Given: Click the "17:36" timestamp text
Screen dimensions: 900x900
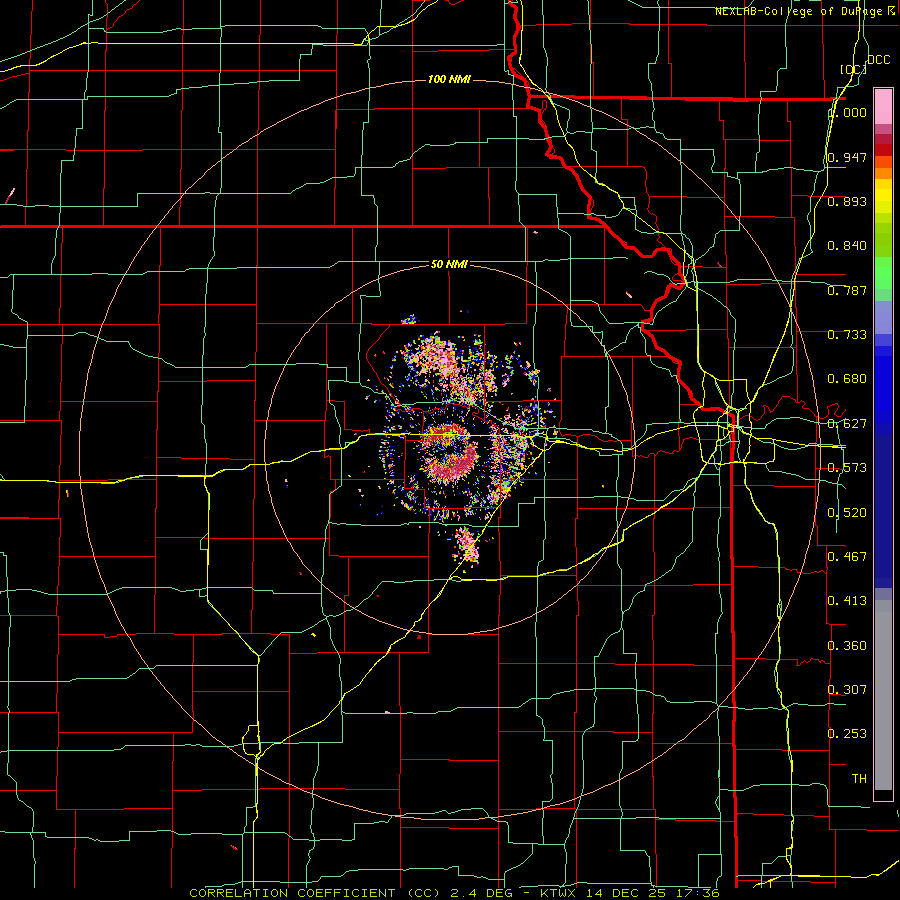Looking at the screenshot, I should (698, 893).
